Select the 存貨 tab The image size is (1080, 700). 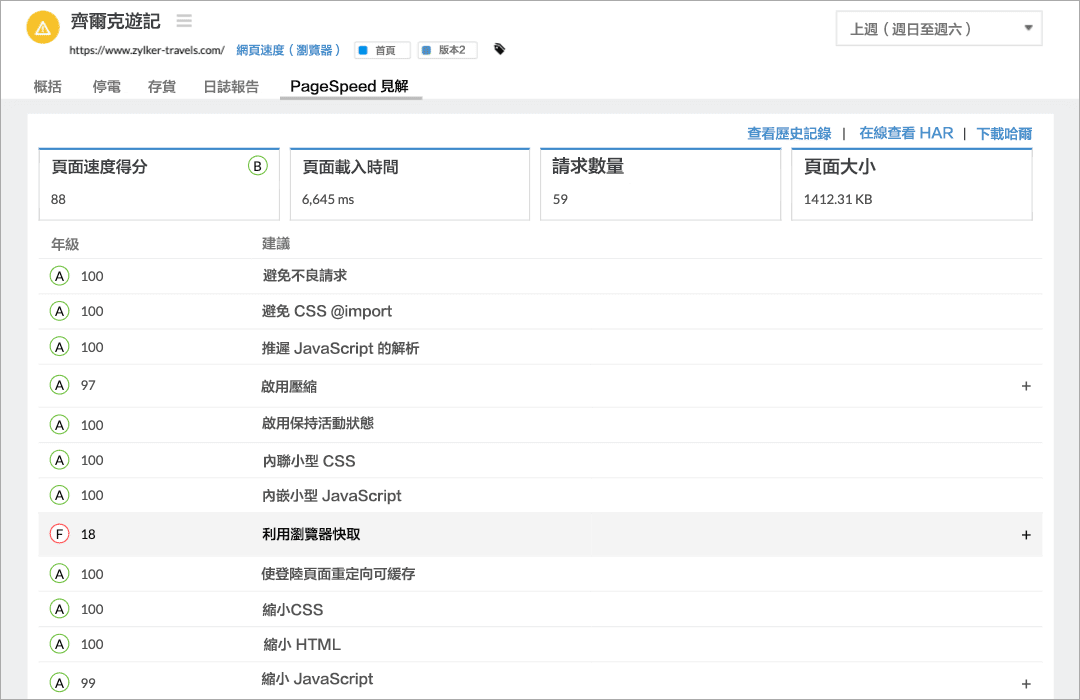tap(162, 87)
